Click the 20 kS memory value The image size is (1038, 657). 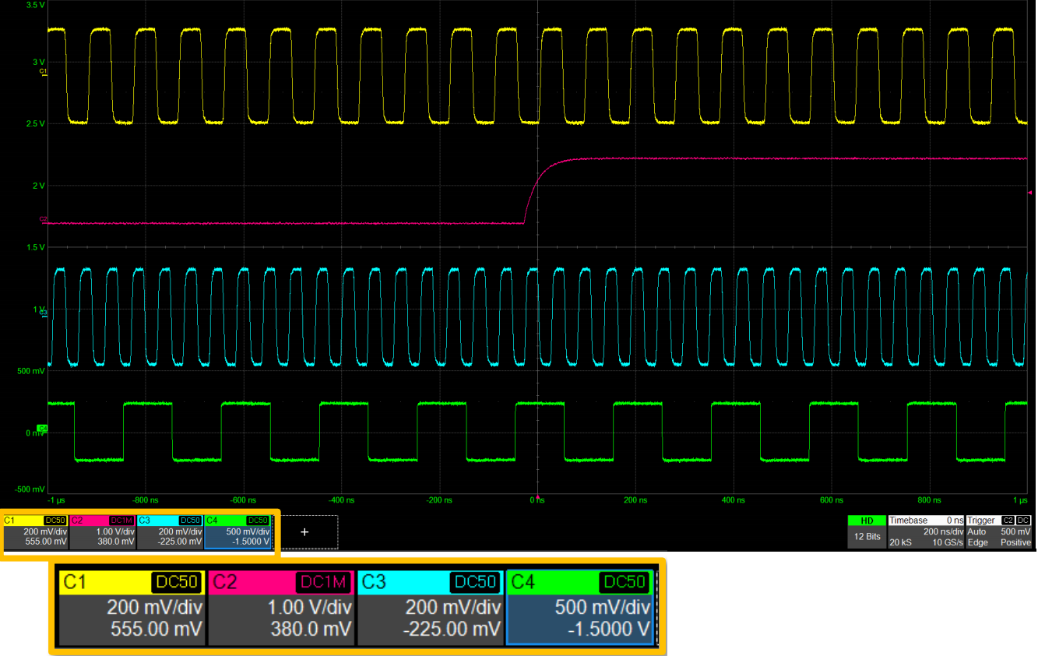(900, 542)
